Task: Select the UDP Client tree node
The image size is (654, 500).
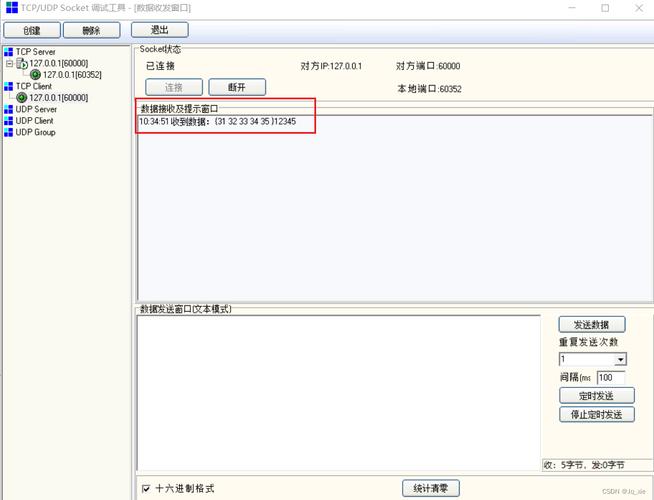Action: (x=35, y=121)
